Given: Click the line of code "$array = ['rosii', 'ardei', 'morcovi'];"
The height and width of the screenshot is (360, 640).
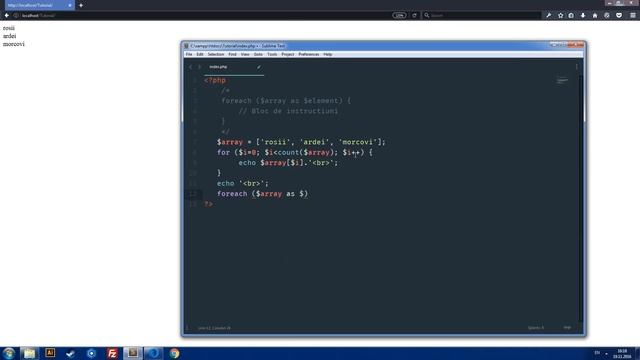Looking at the screenshot, I should tap(301, 142).
